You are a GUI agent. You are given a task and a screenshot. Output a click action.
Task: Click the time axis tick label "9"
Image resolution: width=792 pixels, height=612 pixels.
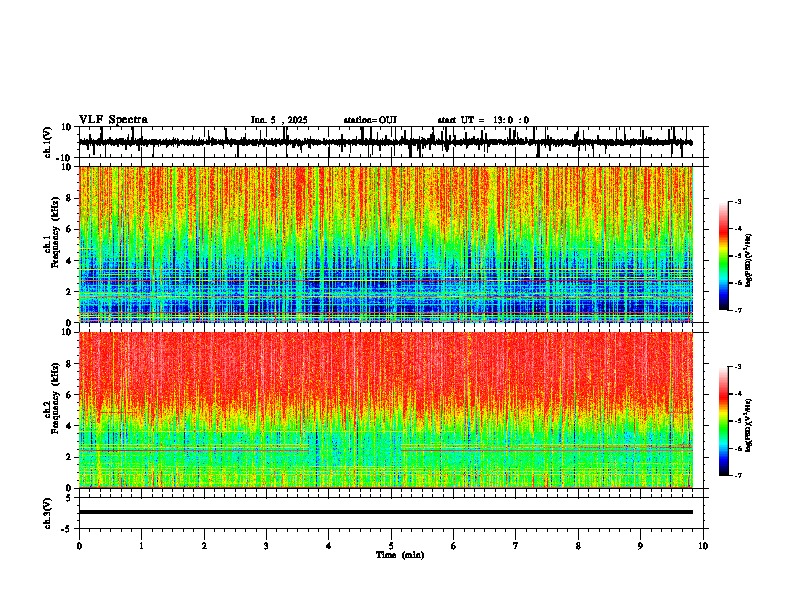click(640, 546)
